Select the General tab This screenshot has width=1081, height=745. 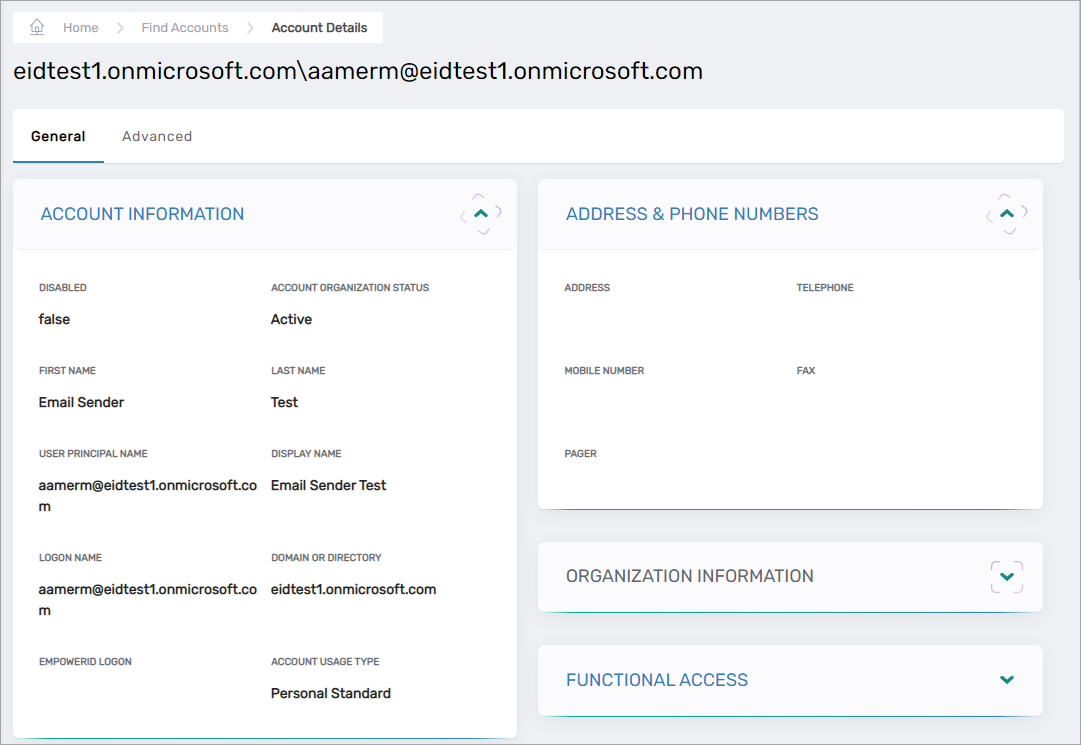point(57,135)
